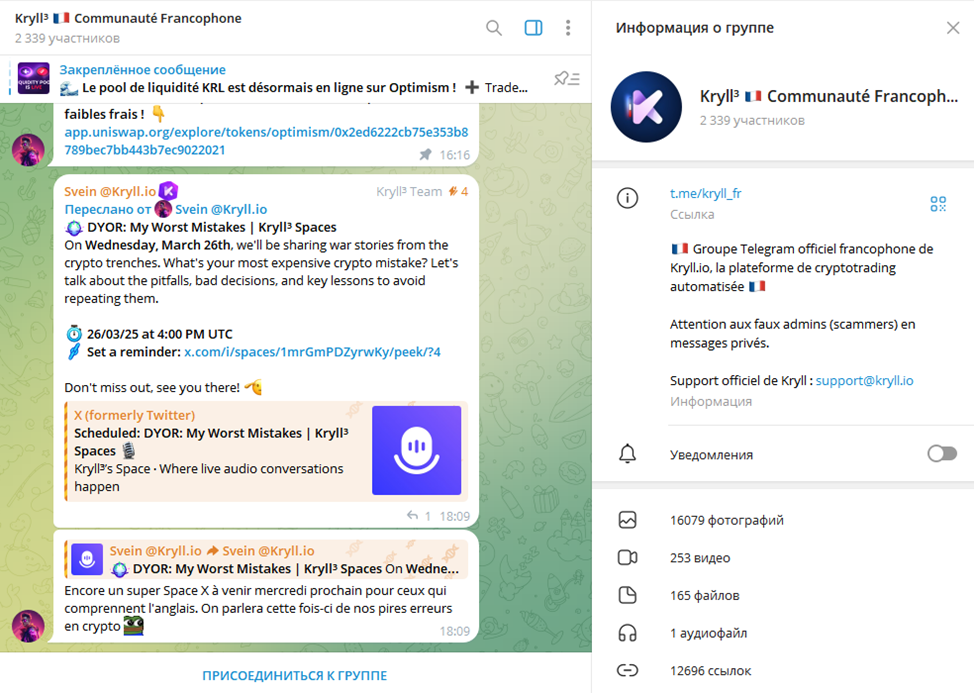974x693 pixels.
Task: Click the 16:16 timestamp on Uniswap message
Action: 455,155
